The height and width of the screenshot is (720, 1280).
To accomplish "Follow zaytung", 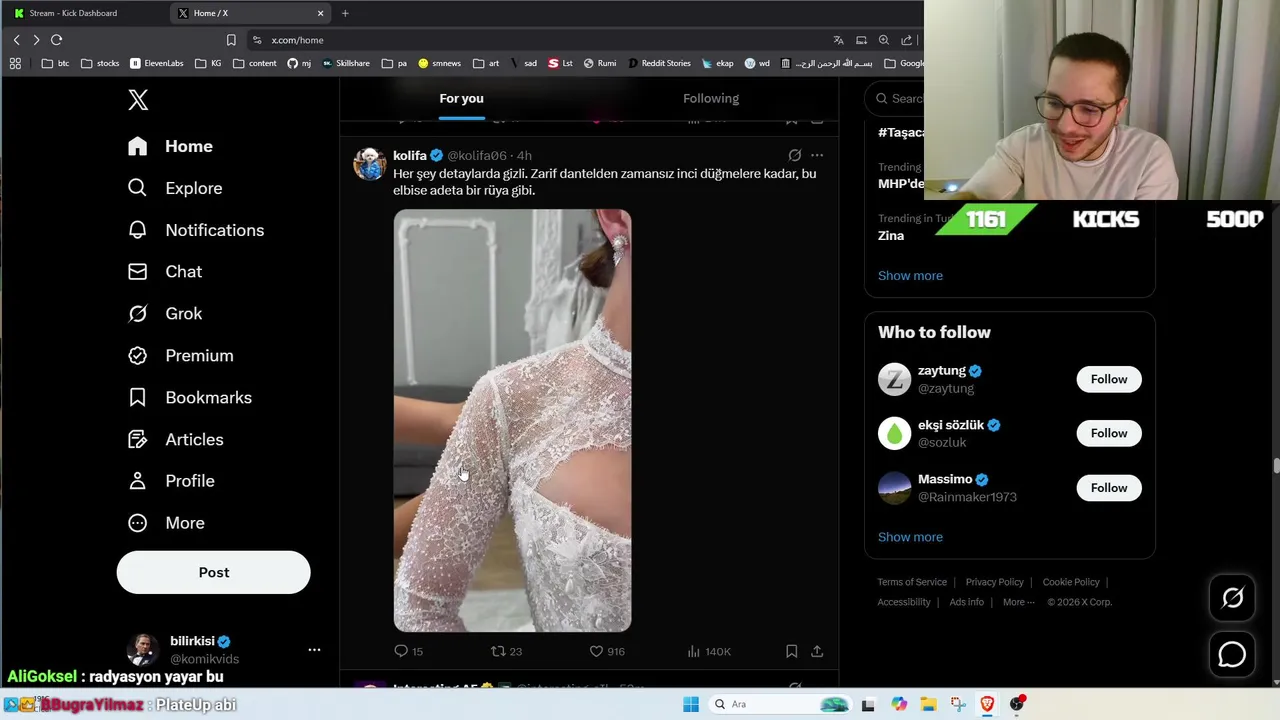I will tap(1109, 380).
